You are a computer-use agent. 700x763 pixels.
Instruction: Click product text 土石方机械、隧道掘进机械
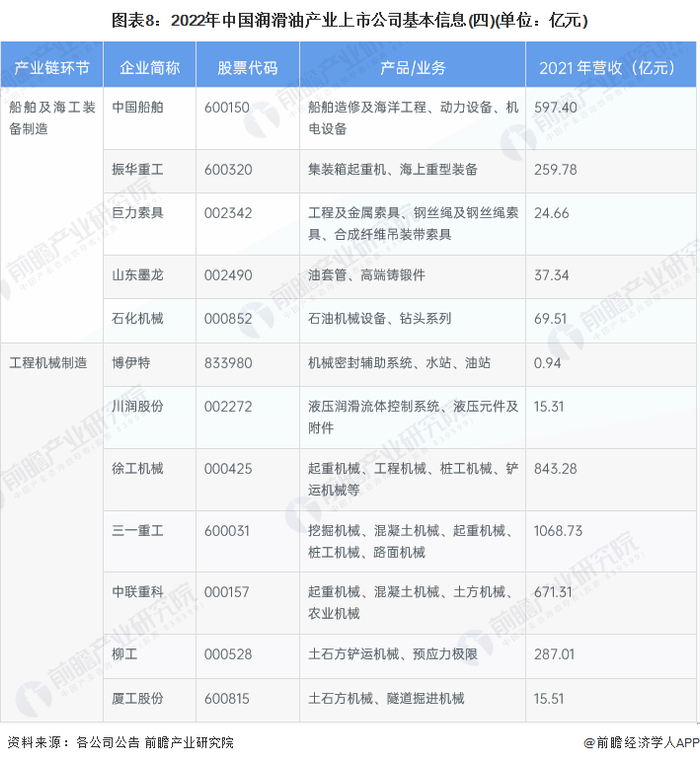[x=386, y=698]
